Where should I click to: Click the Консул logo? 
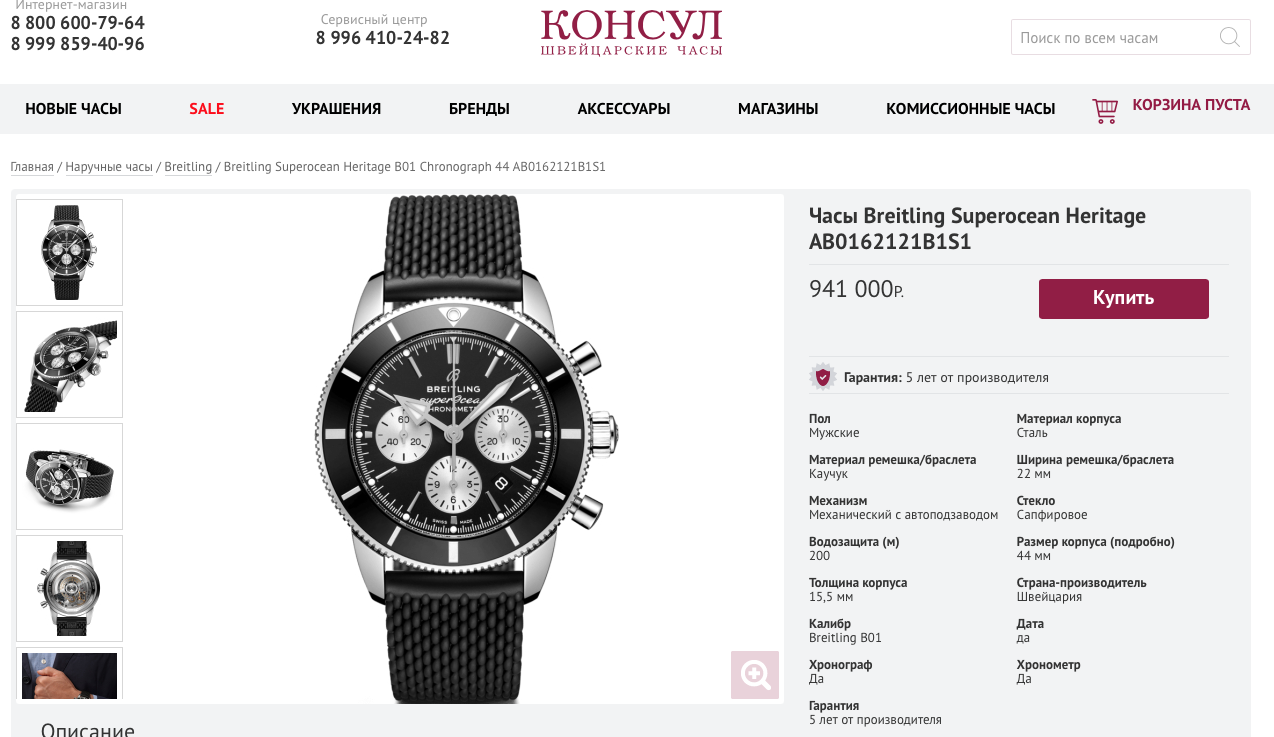pos(631,33)
